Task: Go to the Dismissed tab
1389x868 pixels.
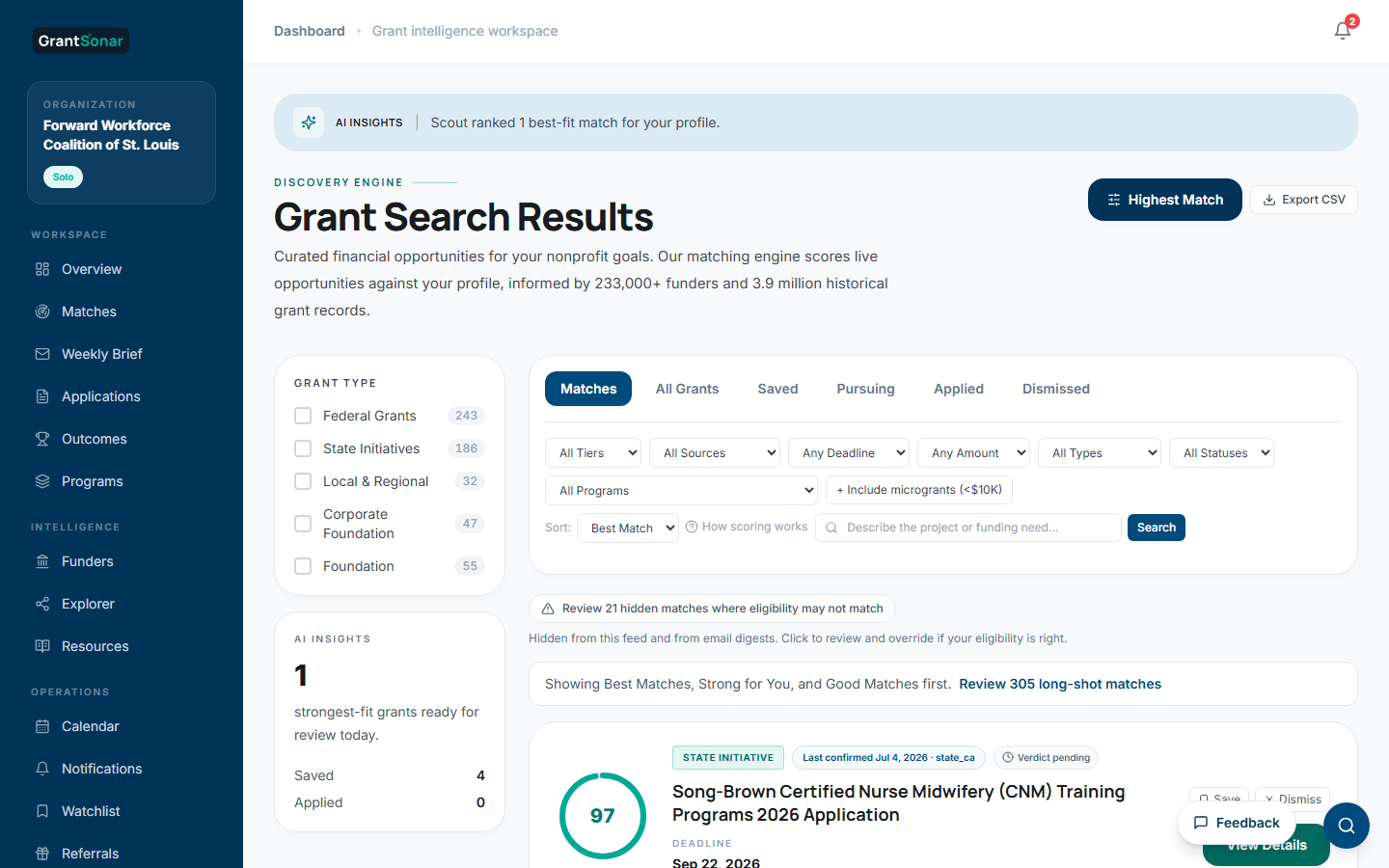Action: pyautogui.click(x=1056, y=389)
